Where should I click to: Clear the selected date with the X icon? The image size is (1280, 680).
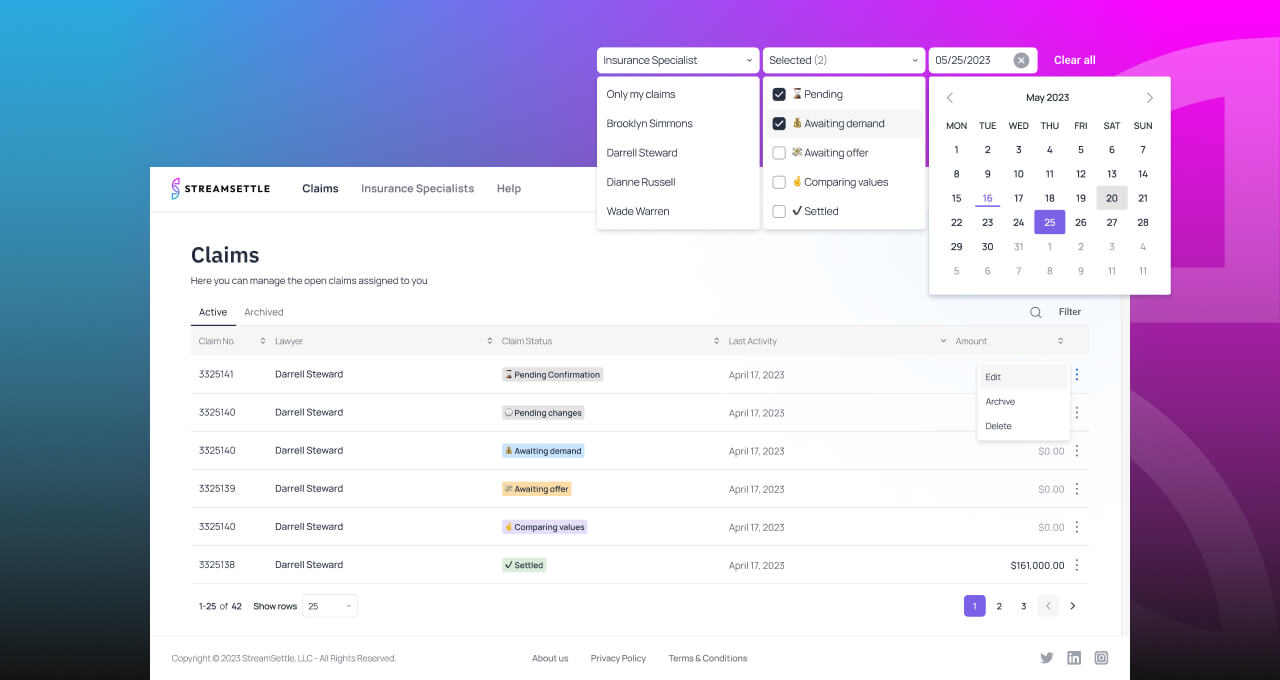tap(1021, 60)
